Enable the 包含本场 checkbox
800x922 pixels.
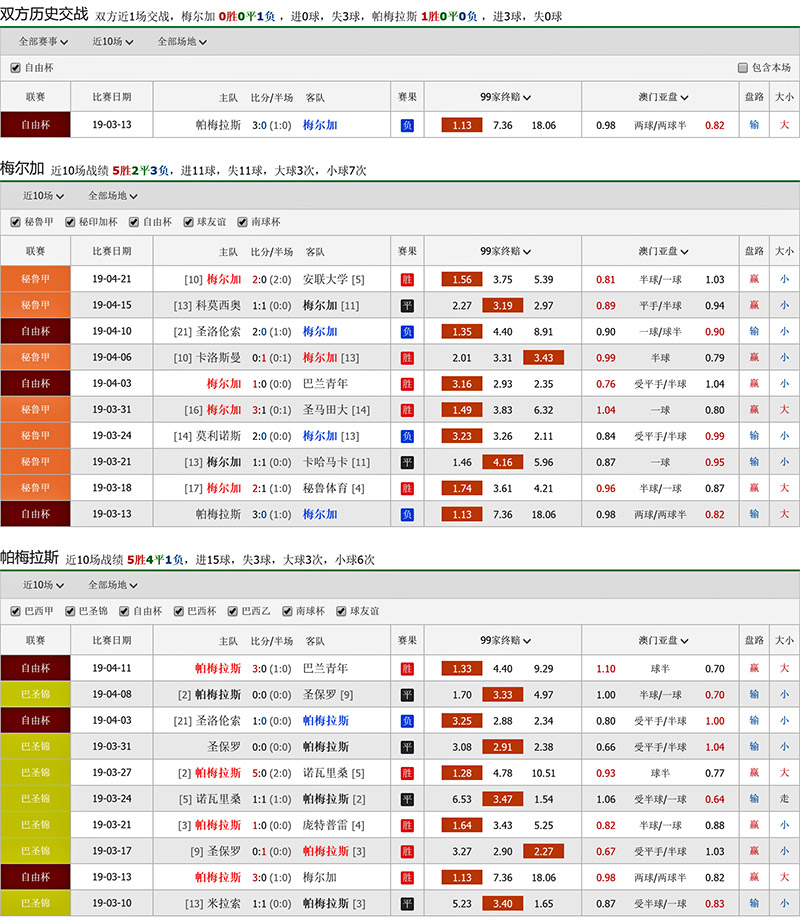(742, 68)
